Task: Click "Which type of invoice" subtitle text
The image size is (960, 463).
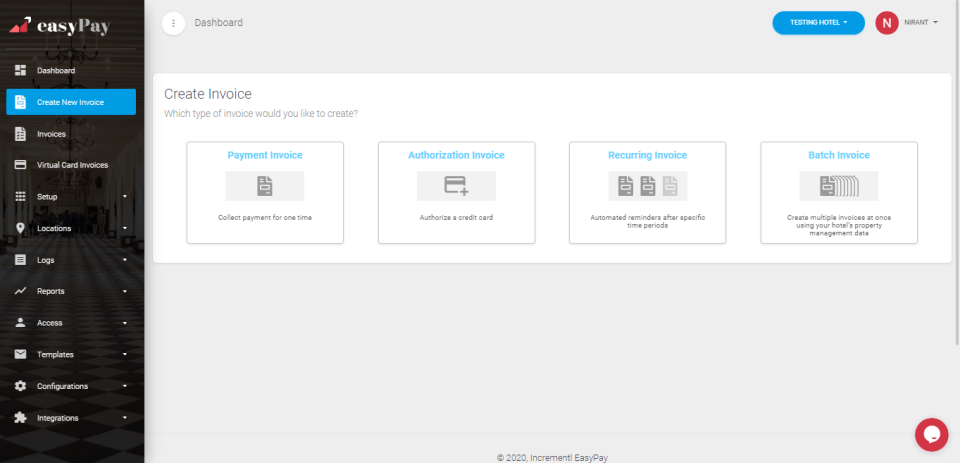Action: tap(261, 114)
